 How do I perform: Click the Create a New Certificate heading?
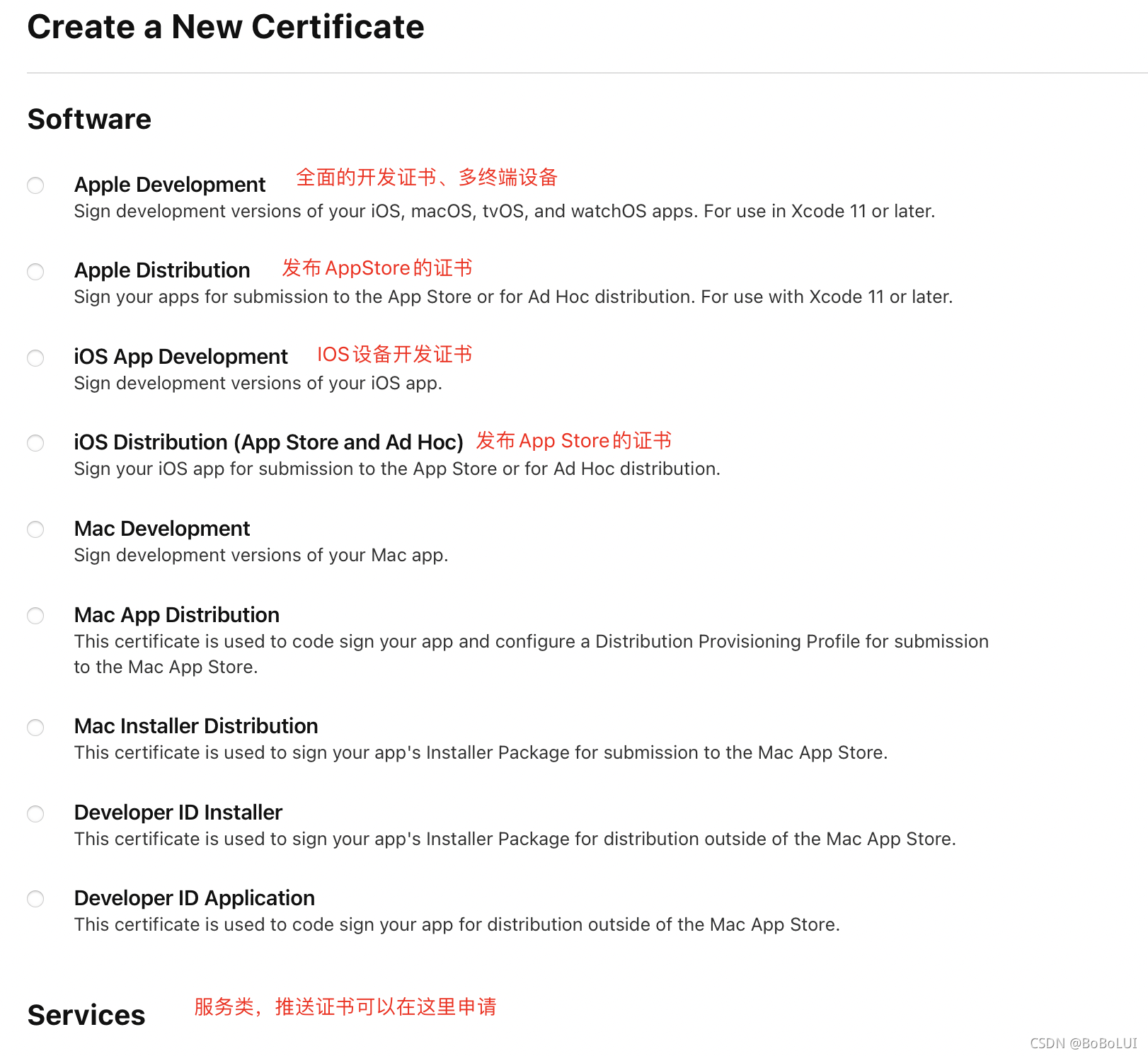click(226, 27)
